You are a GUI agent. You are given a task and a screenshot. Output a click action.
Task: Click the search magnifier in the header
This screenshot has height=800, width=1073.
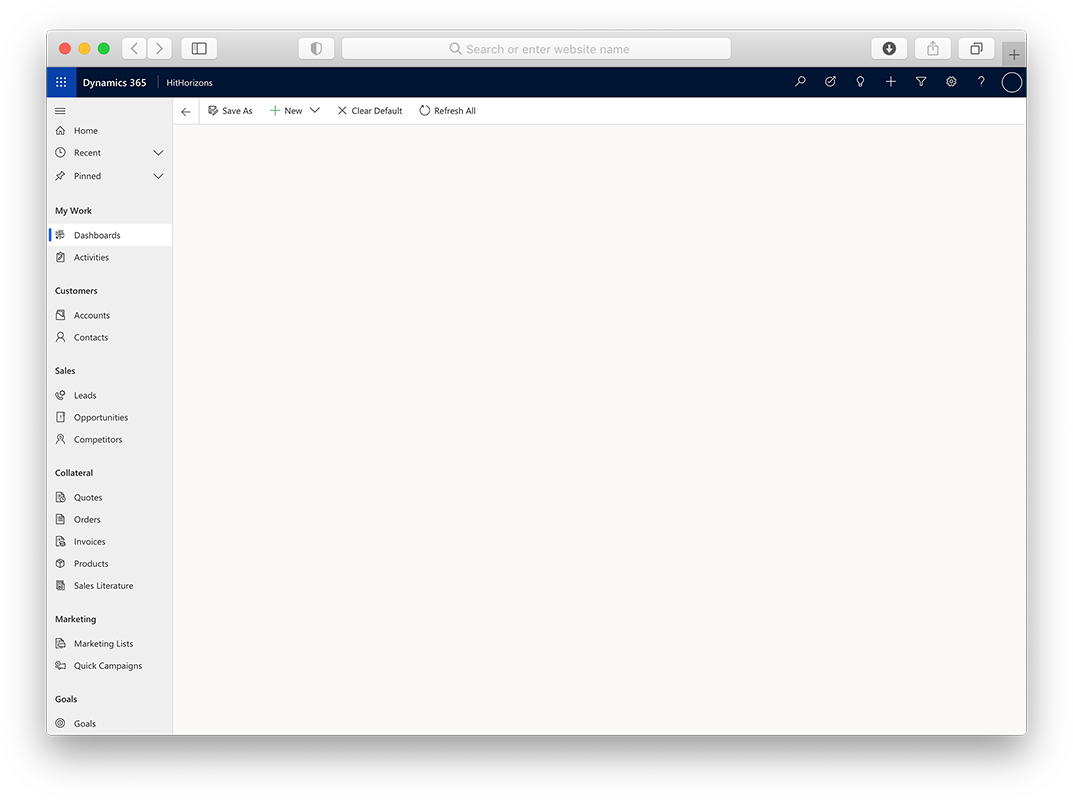point(800,81)
